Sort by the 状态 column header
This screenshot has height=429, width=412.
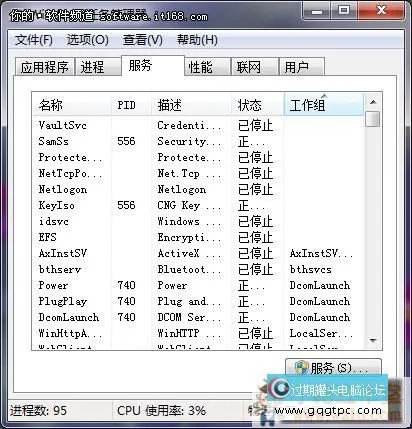click(258, 105)
